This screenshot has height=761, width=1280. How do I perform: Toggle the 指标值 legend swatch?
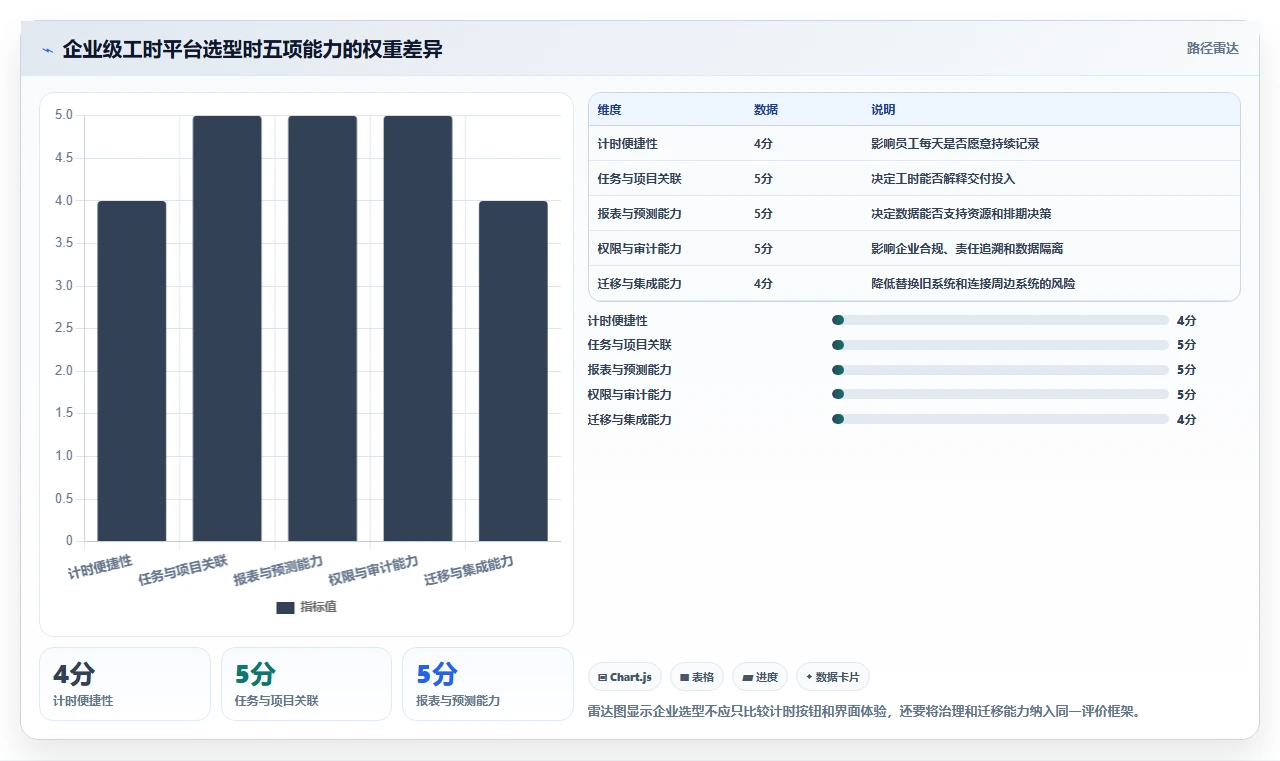tap(285, 607)
